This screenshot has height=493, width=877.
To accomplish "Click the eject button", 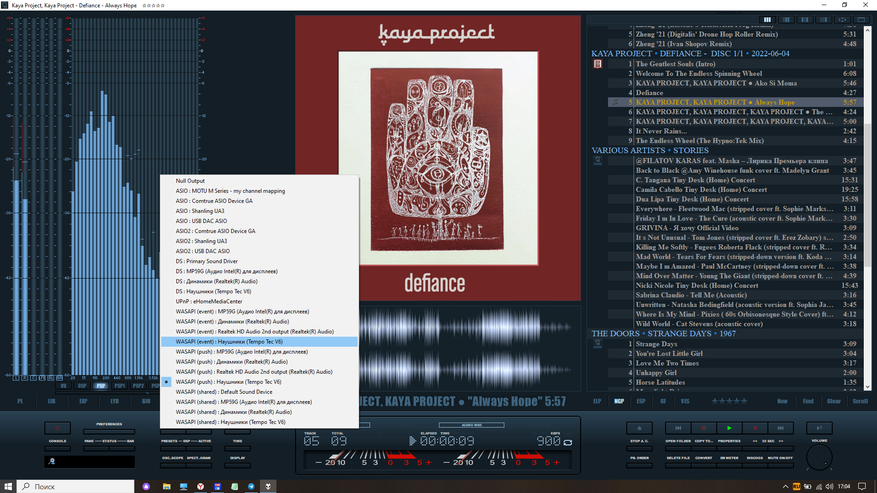I will point(639,428).
